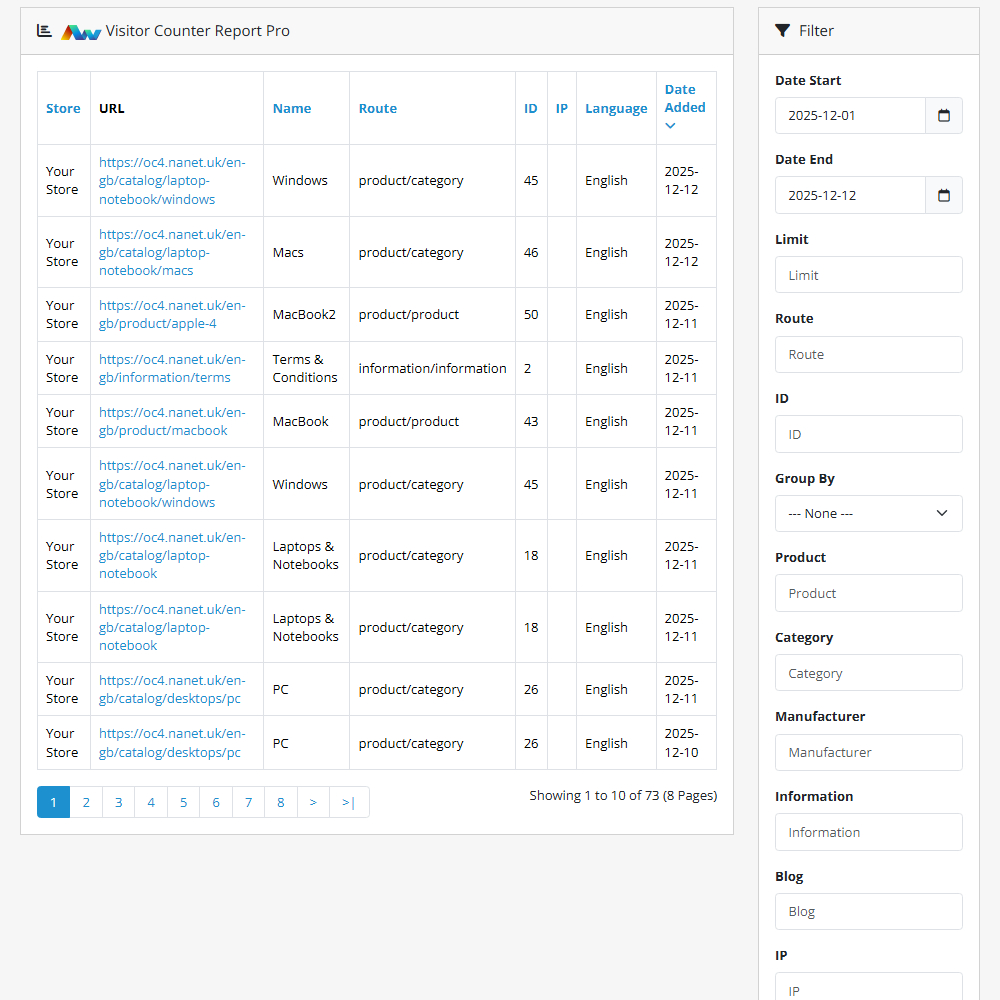
Task: Click the Route filter input field
Action: click(x=868, y=354)
